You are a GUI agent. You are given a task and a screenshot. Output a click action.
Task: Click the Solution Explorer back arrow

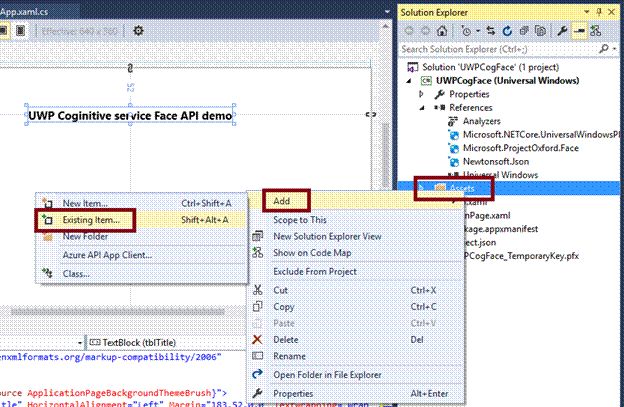click(x=409, y=31)
